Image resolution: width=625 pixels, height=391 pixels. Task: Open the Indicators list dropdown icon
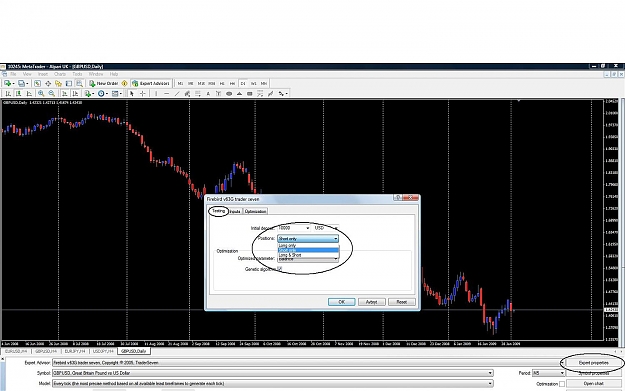tap(88, 93)
